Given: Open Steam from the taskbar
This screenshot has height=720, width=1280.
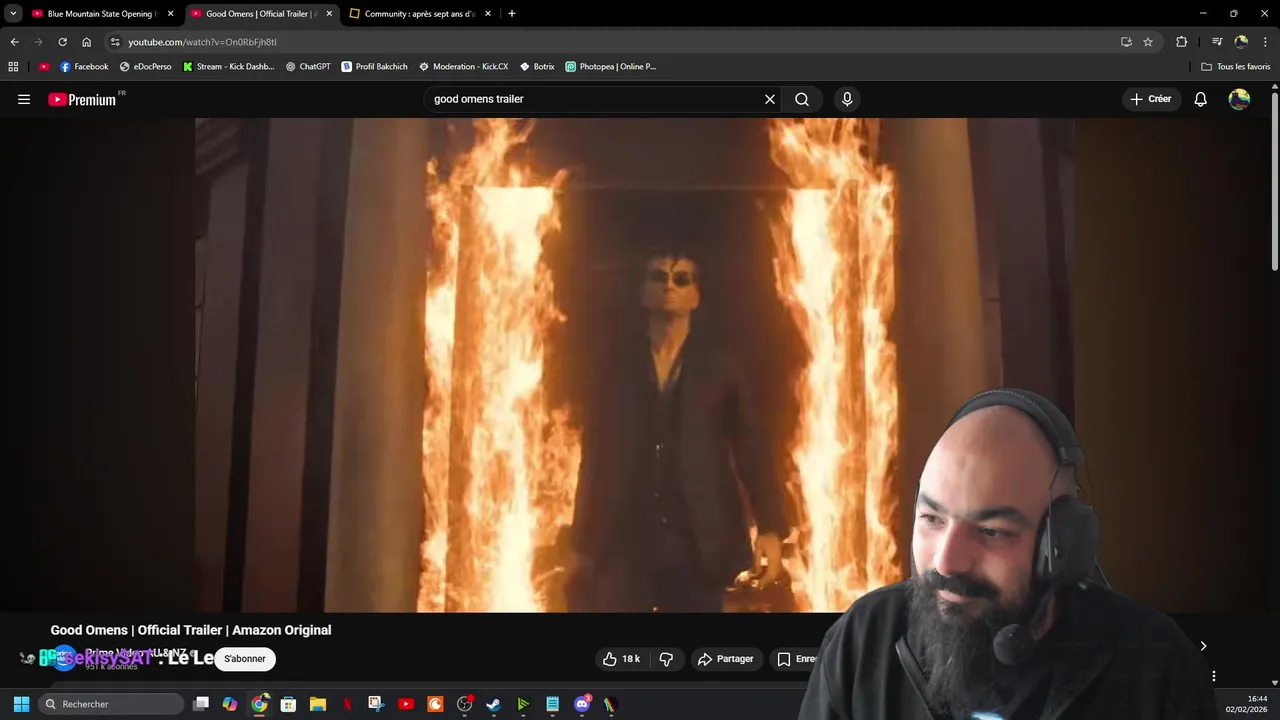Looking at the screenshot, I should click(x=493, y=704).
